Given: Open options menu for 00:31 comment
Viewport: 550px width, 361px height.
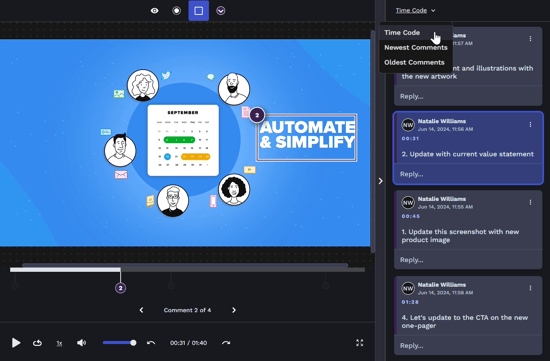Looking at the screenshot, I should tap(530, 125).
